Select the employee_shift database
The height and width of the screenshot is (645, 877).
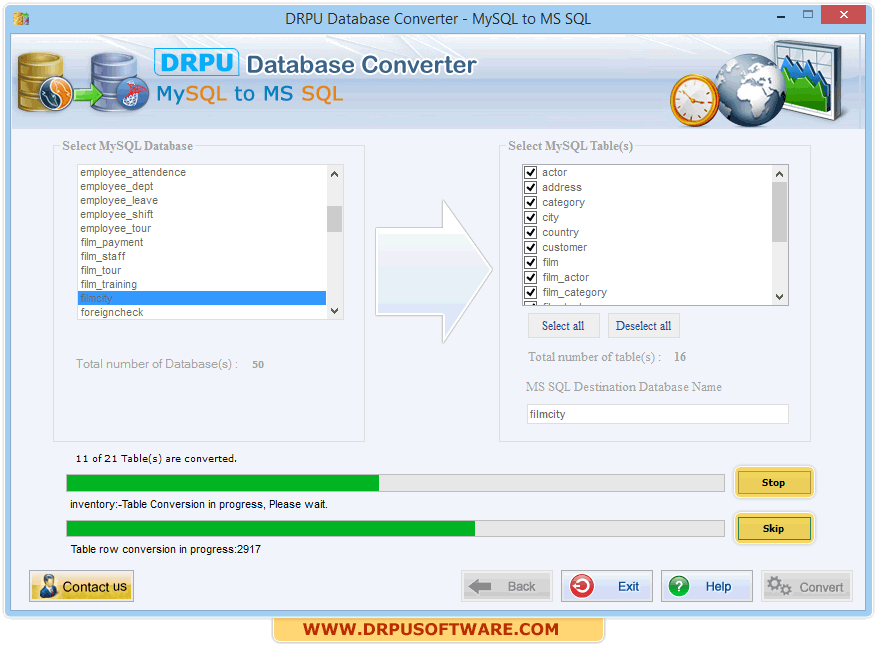202,214
